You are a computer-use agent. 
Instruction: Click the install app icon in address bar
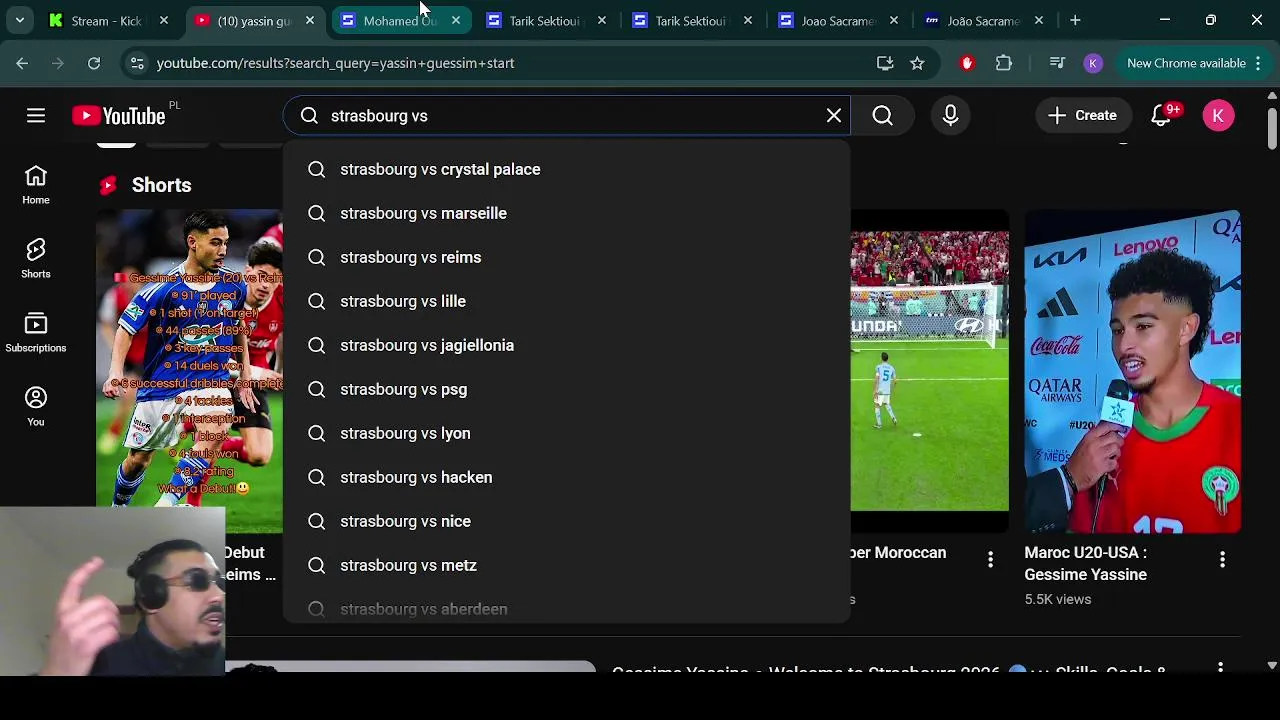click(885, 63)
